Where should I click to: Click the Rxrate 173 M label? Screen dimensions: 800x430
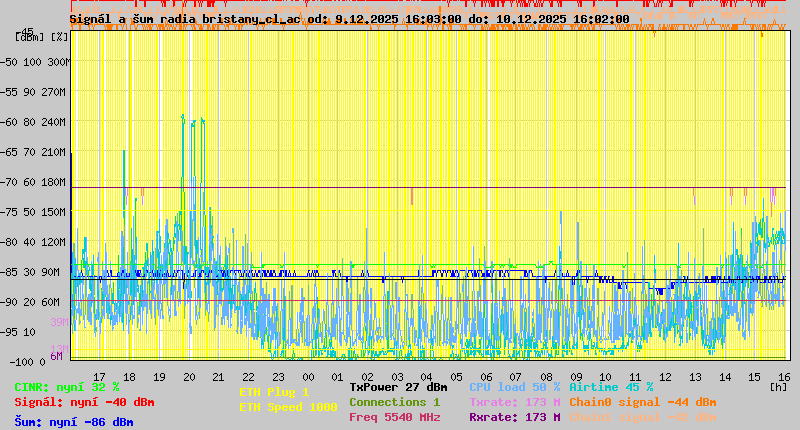pyautogui.click(x=514, y=418)
